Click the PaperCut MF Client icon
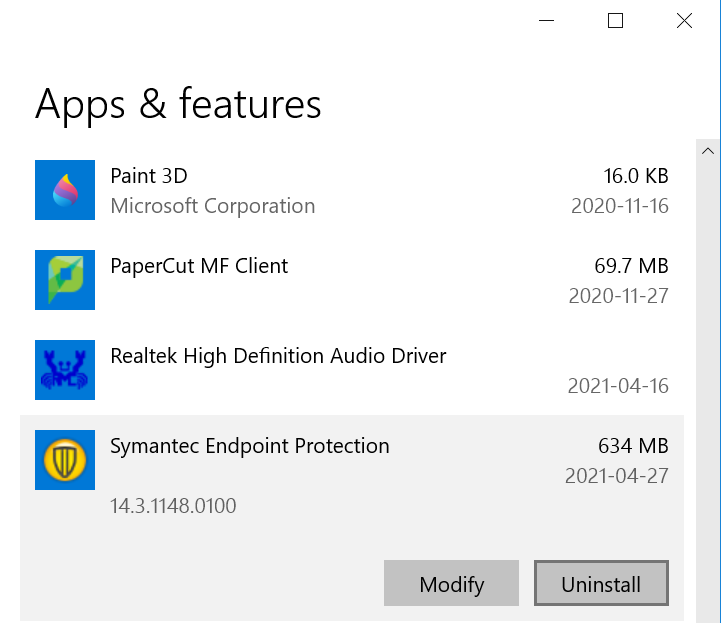The width and height of the screenshot is (721, 623). tap(65, 280)
